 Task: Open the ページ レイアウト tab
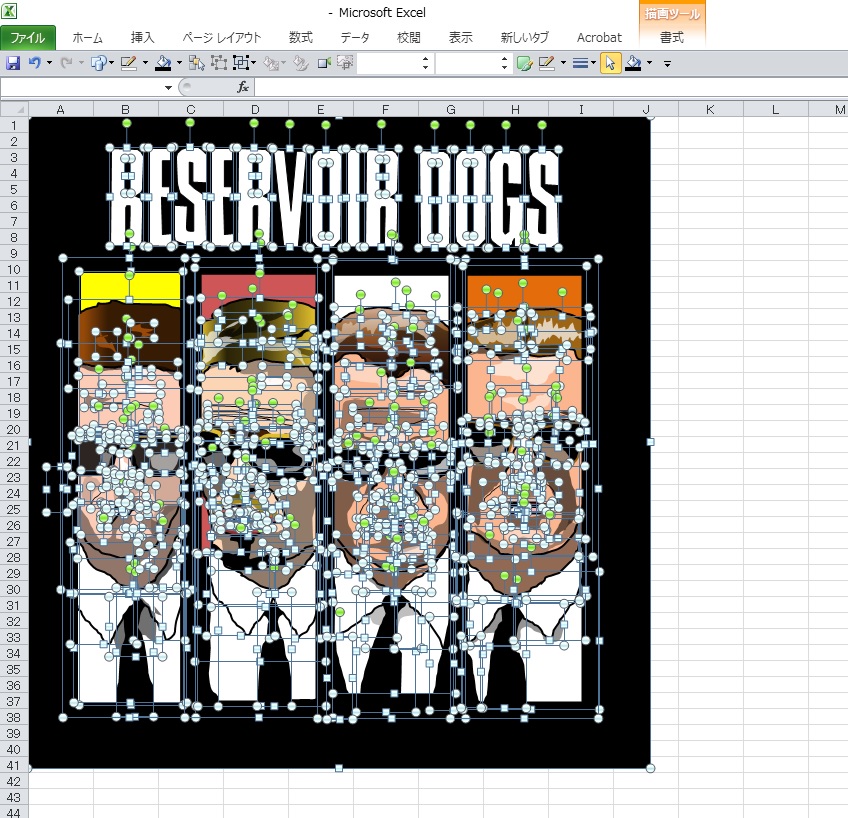tap(222, 37)
